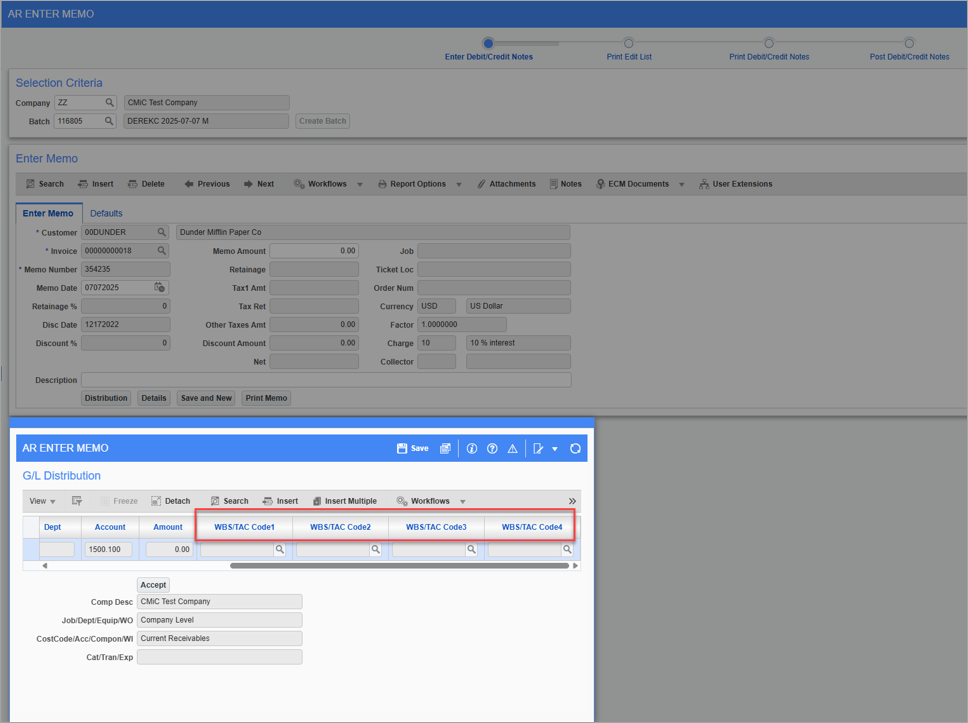Click the horizontal scrollbar in G/L Distribution grid
Screen dimensions: 968x723
[399, 566]
